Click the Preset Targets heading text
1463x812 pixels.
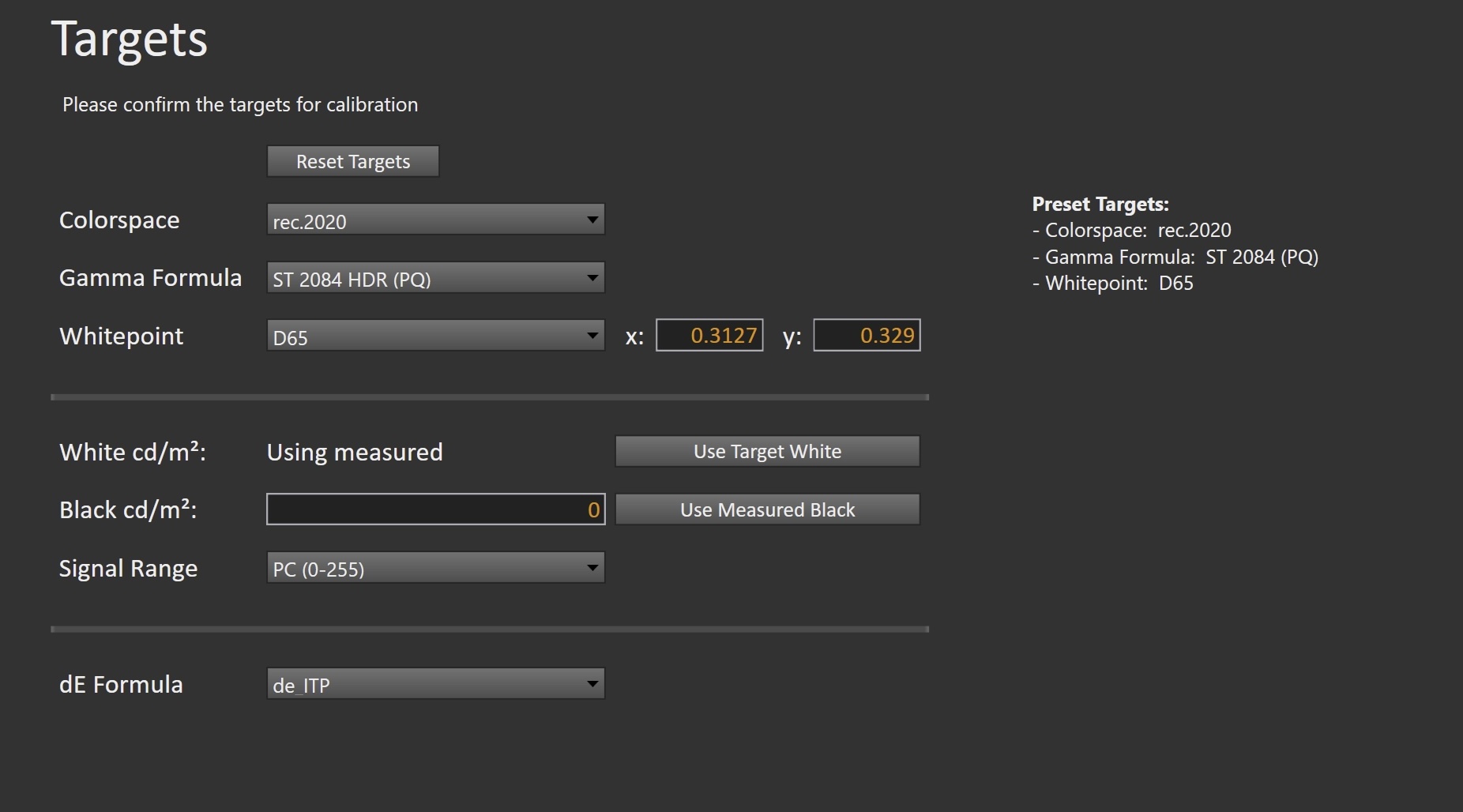click(1100, 205)
